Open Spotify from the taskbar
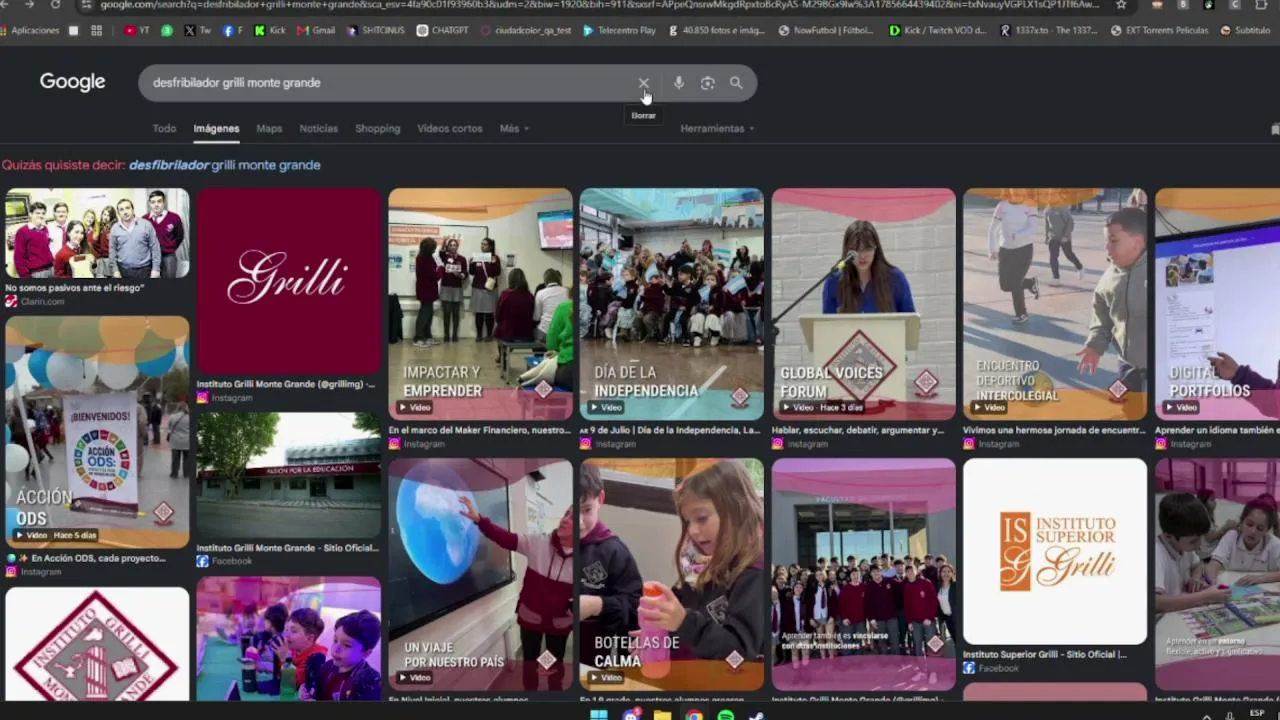This screenshot has height=720, width=1280. point(726,715)
